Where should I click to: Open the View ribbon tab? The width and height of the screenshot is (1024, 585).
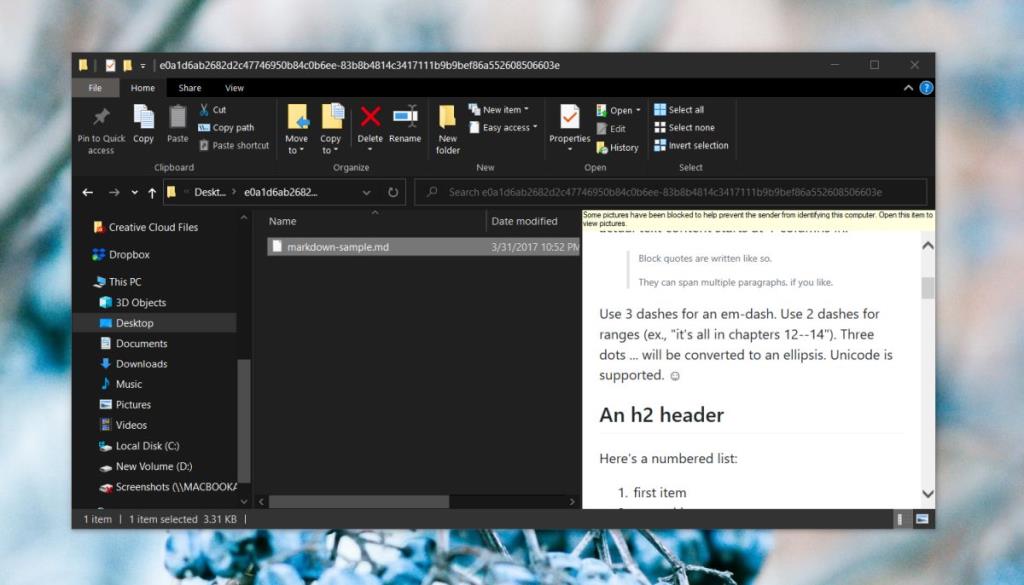point(234,87)
